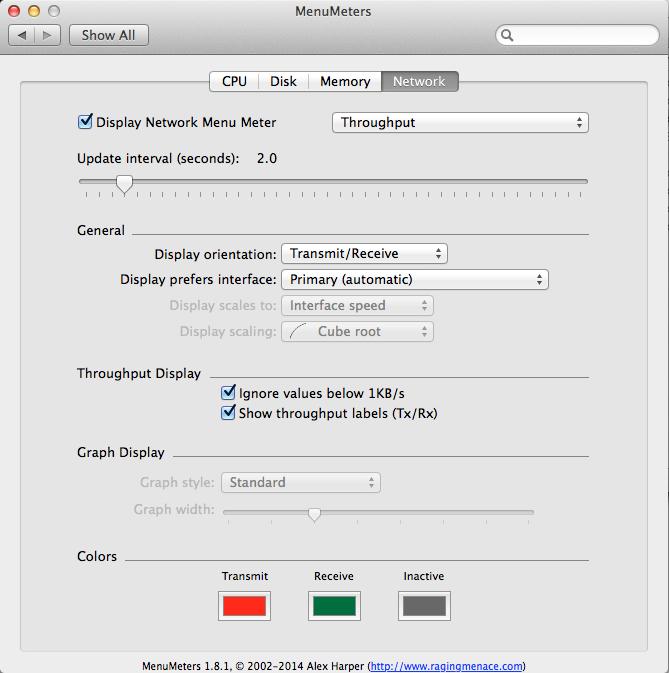Open the Throughput display mode dropdown
The width and height of the screenshot is (669, 673).
click(x=460, y=123)
